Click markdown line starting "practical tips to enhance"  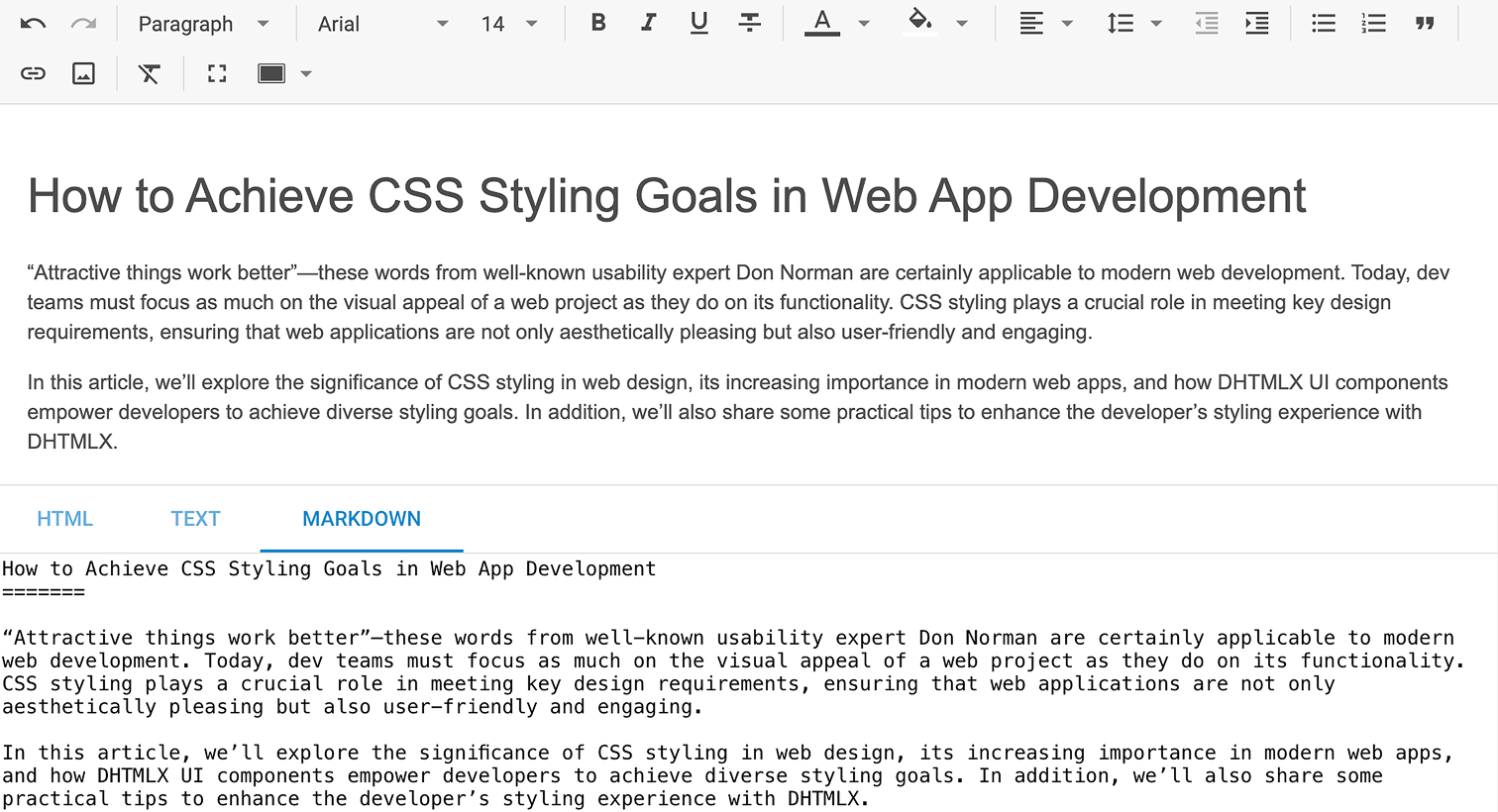click(x=436, y=799)
